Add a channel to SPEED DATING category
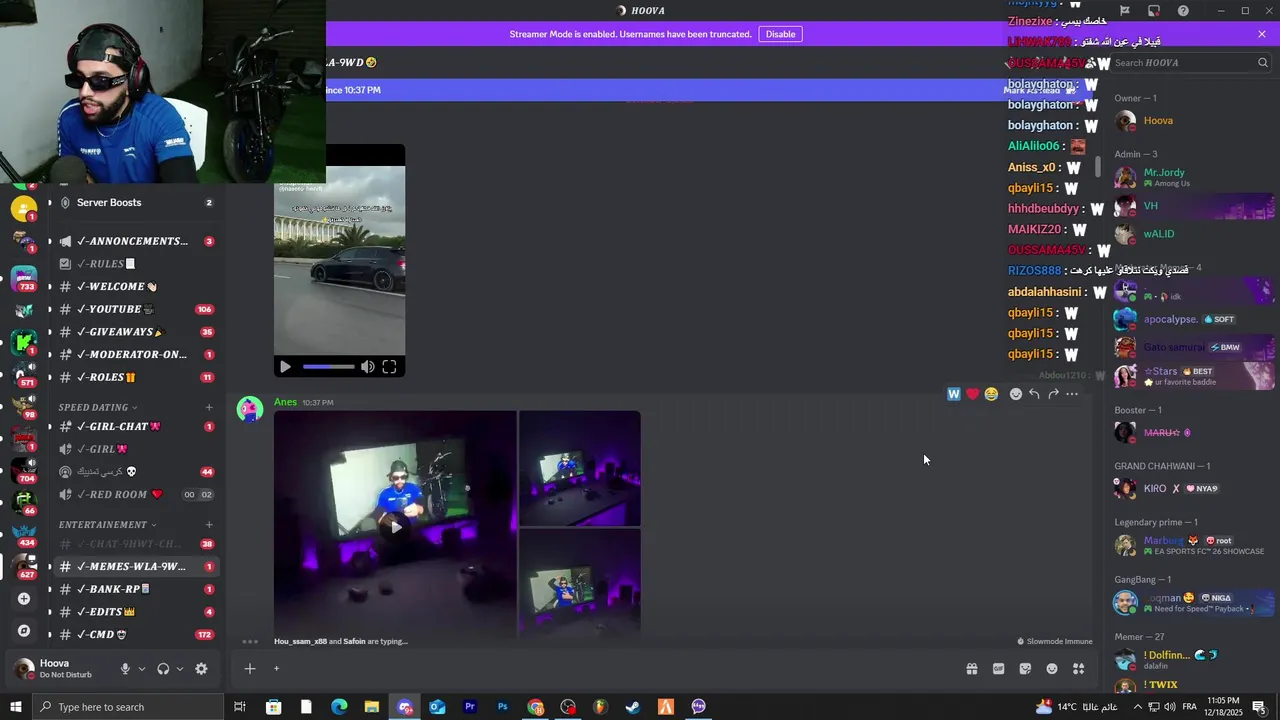The image size is (1280, 720). [209, 407]
